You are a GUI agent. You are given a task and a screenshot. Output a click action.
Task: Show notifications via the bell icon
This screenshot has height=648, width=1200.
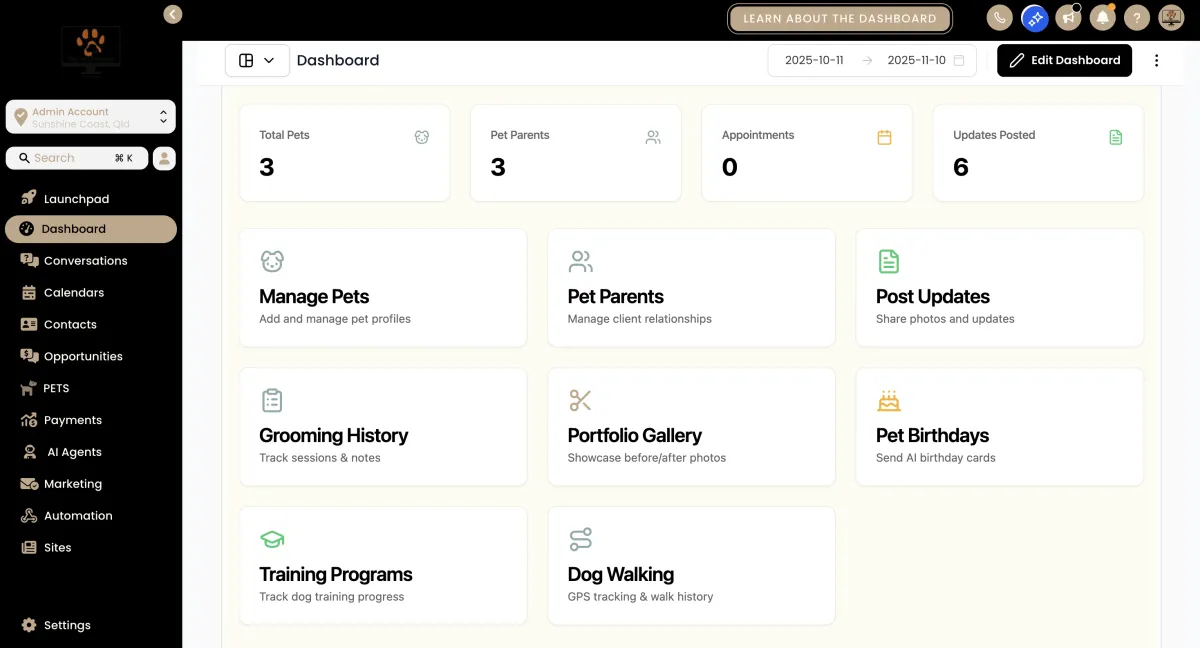tap(1103, 18)
